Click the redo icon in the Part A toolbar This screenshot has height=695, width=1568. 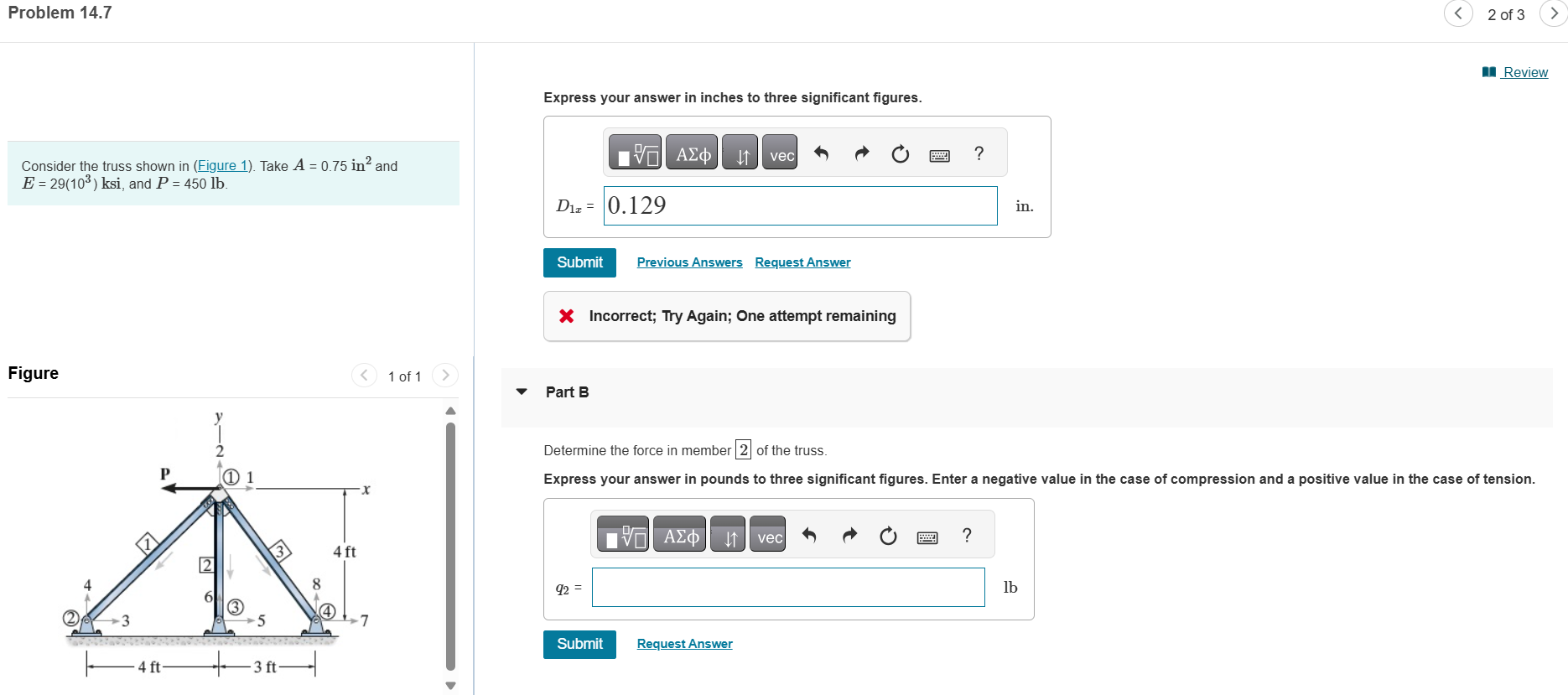pos(861,153)
